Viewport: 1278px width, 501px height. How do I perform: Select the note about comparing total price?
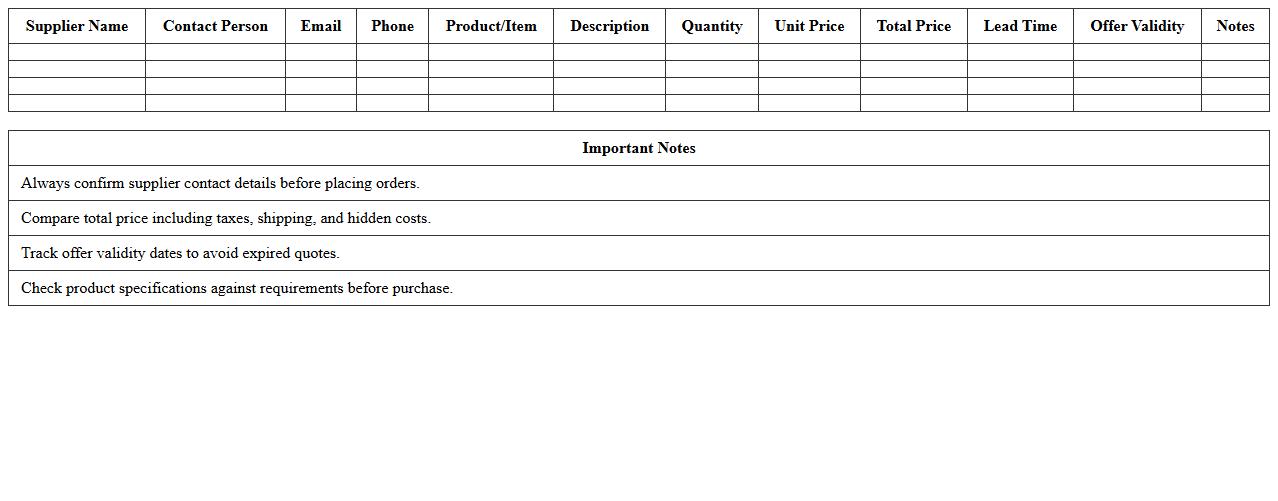226,218
